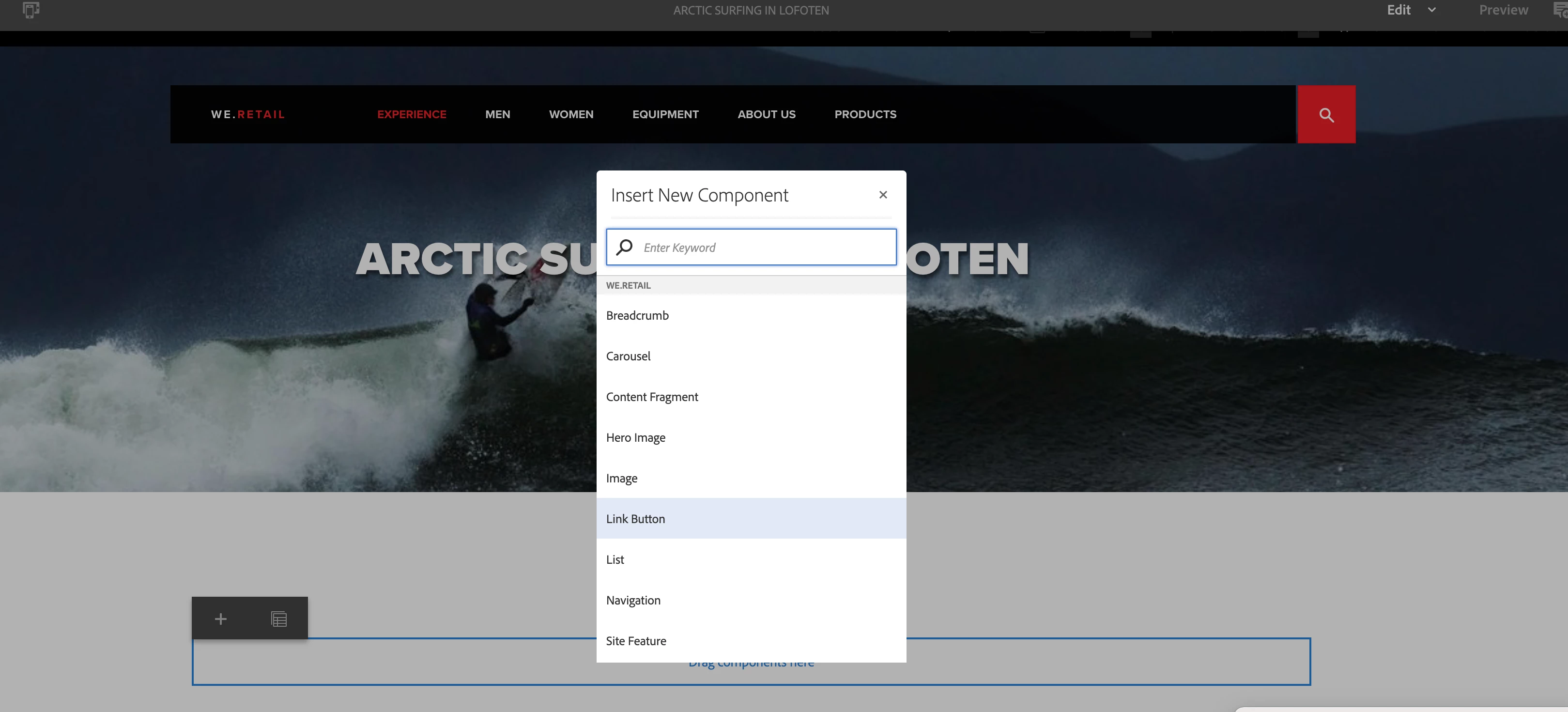Select the Navigation component
Image resolution: width=1568 pixels, height=712 pixels.
633,601
